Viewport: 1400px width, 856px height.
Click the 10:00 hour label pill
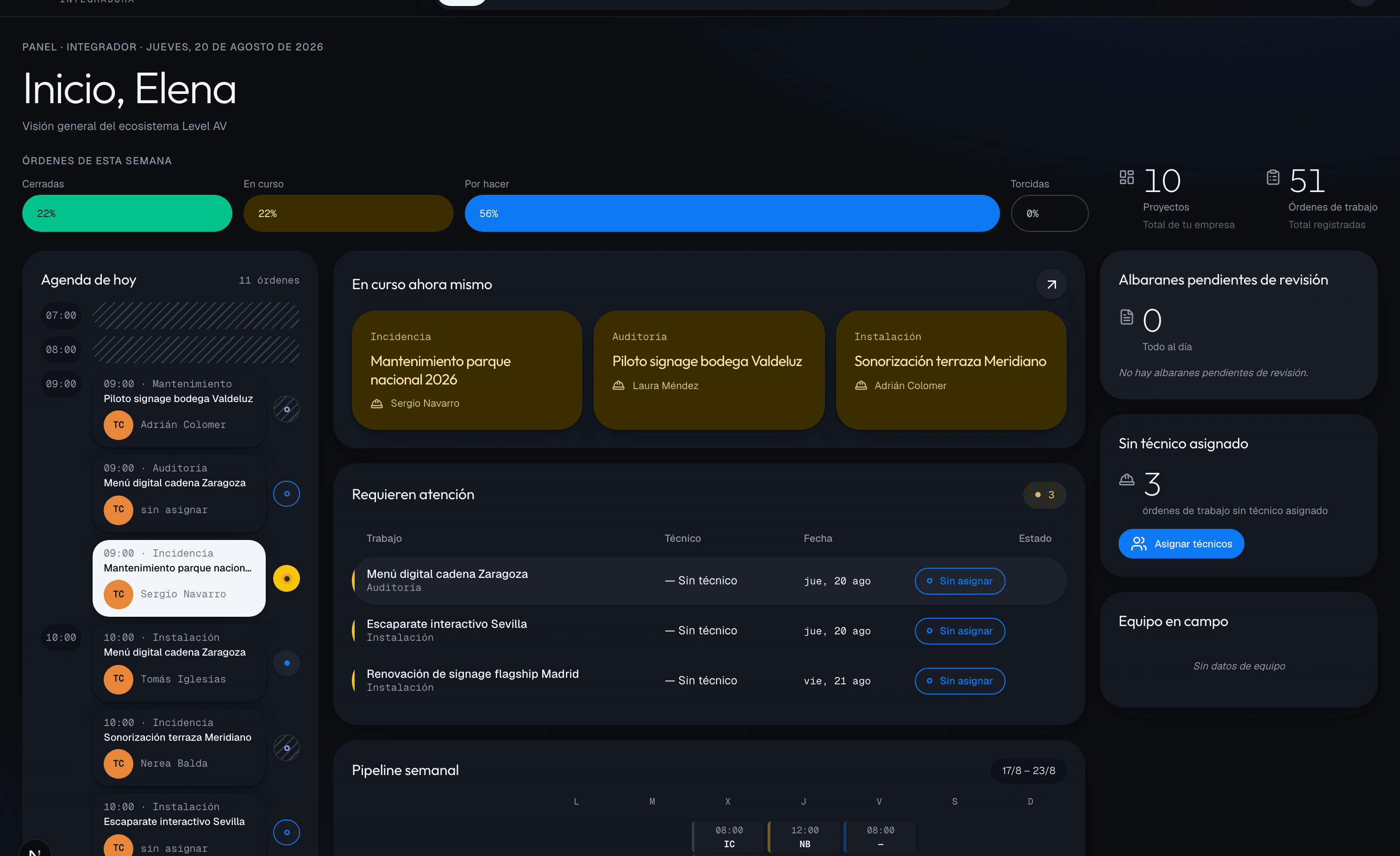[61, 638]
